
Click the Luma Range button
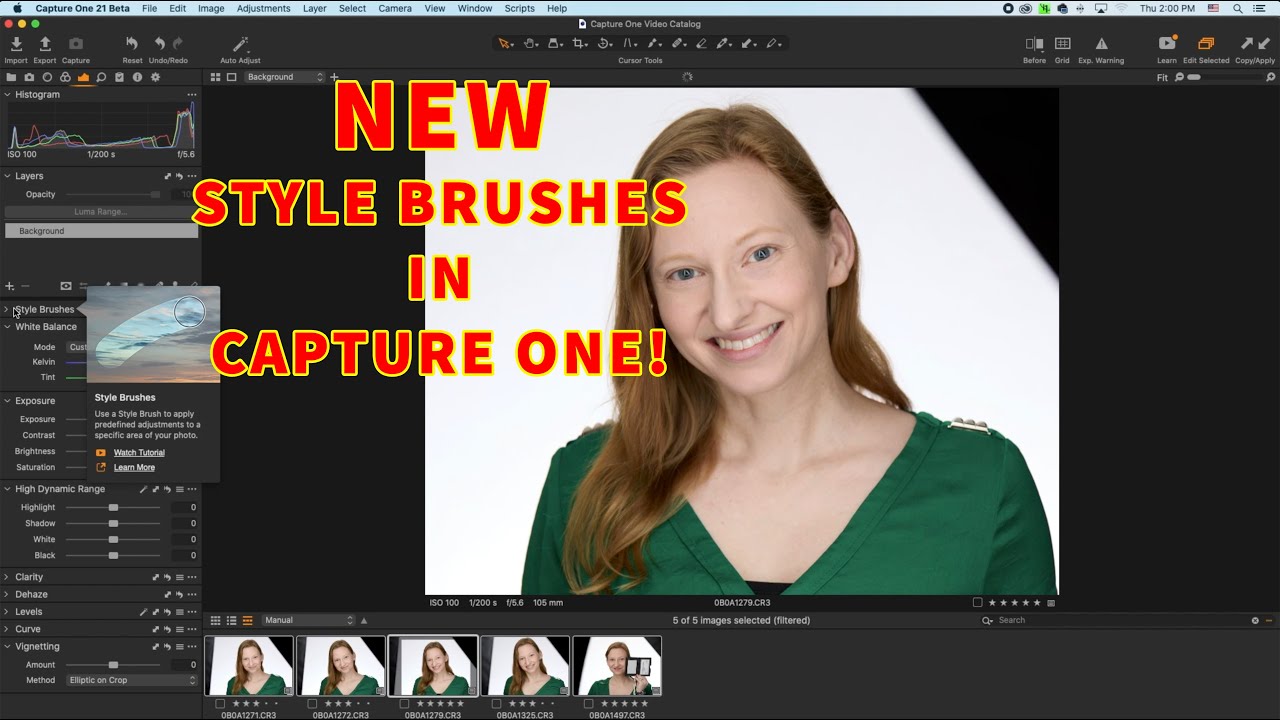100,212
